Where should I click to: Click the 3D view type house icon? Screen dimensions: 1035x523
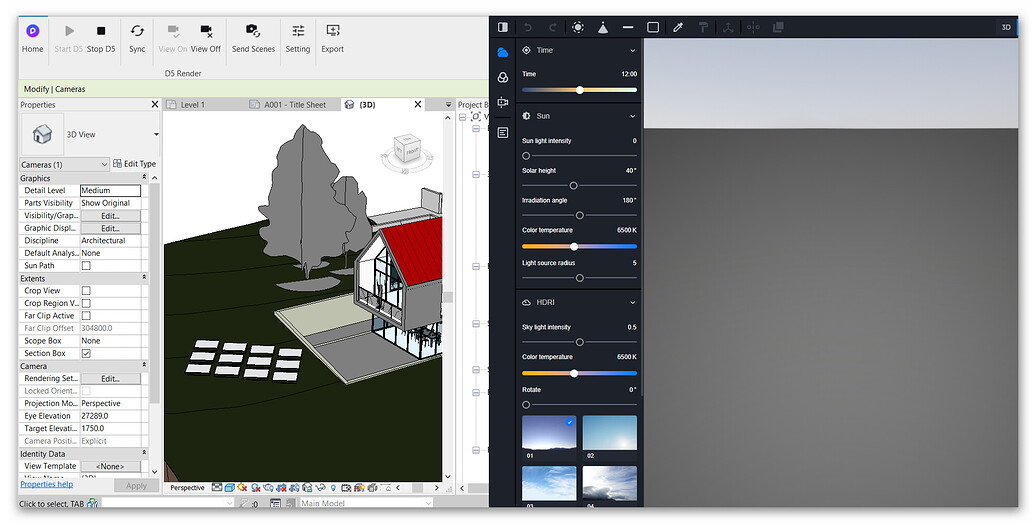pos(42,134)
